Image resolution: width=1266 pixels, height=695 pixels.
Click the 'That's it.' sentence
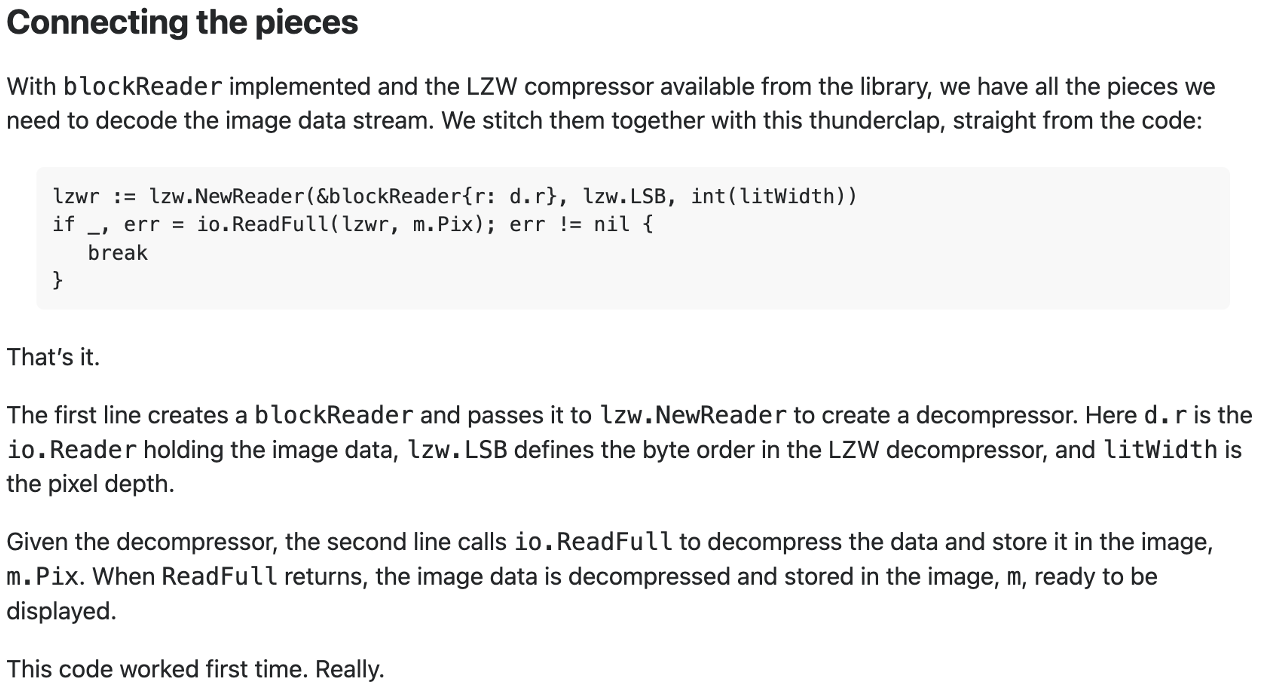click(53, 357)
